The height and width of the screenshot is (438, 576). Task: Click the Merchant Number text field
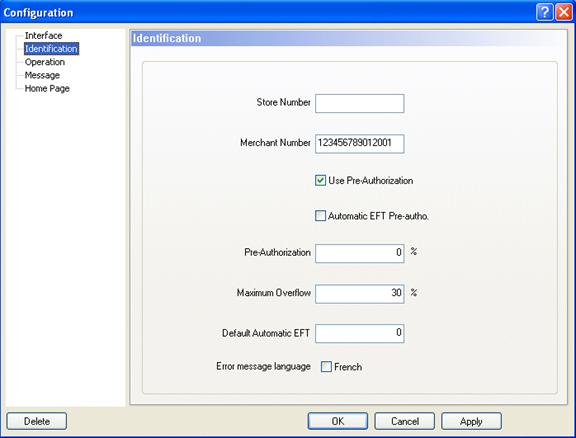pos(360,144)
